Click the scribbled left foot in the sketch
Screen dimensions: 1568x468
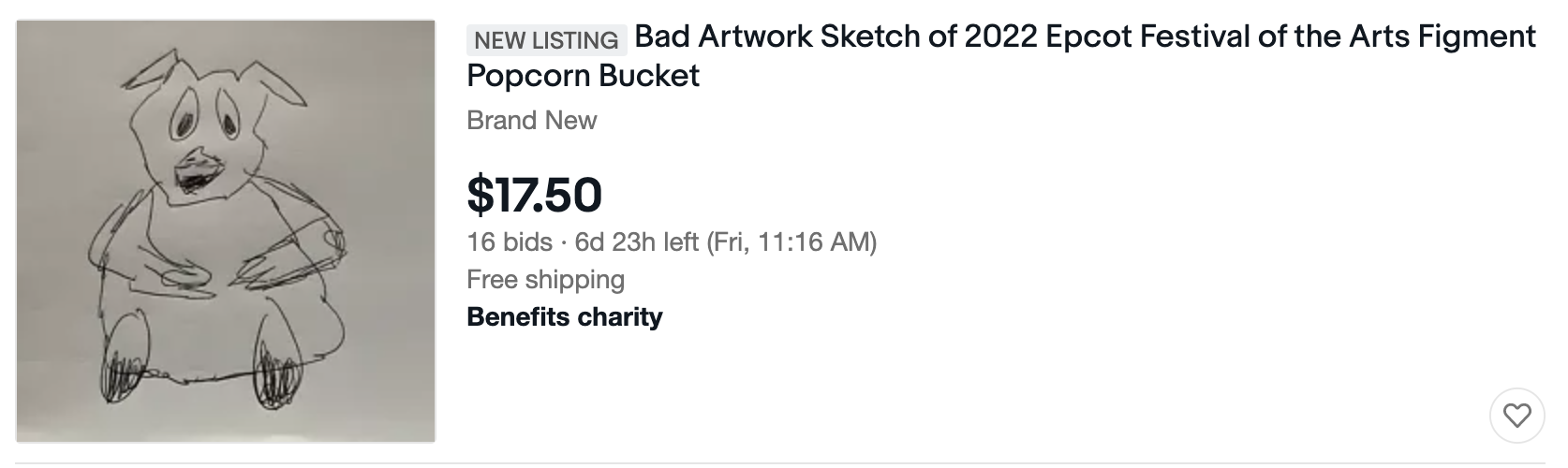[x=123, y=379]
